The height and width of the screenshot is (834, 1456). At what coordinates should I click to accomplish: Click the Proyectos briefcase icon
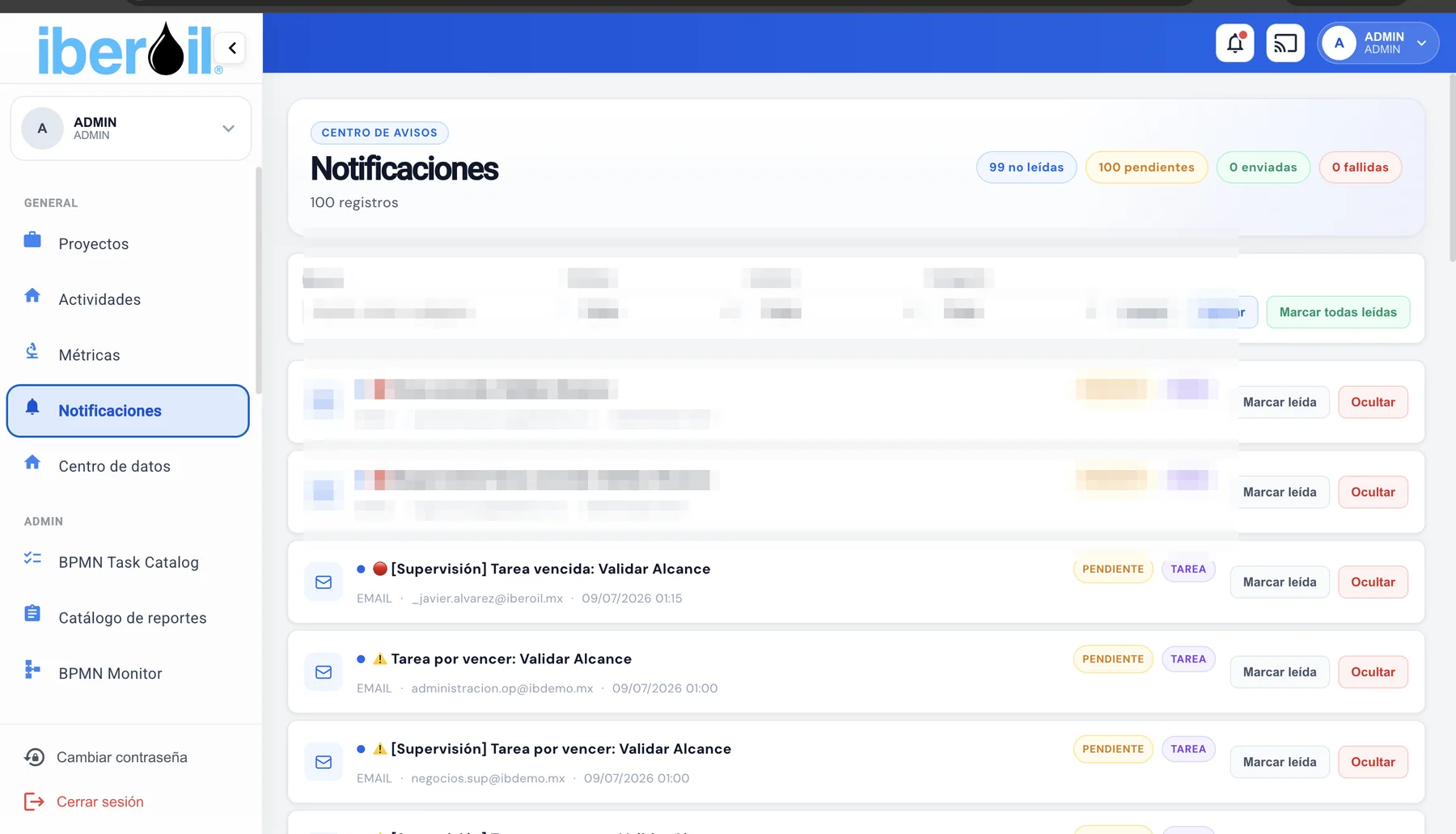pos(32,240)
